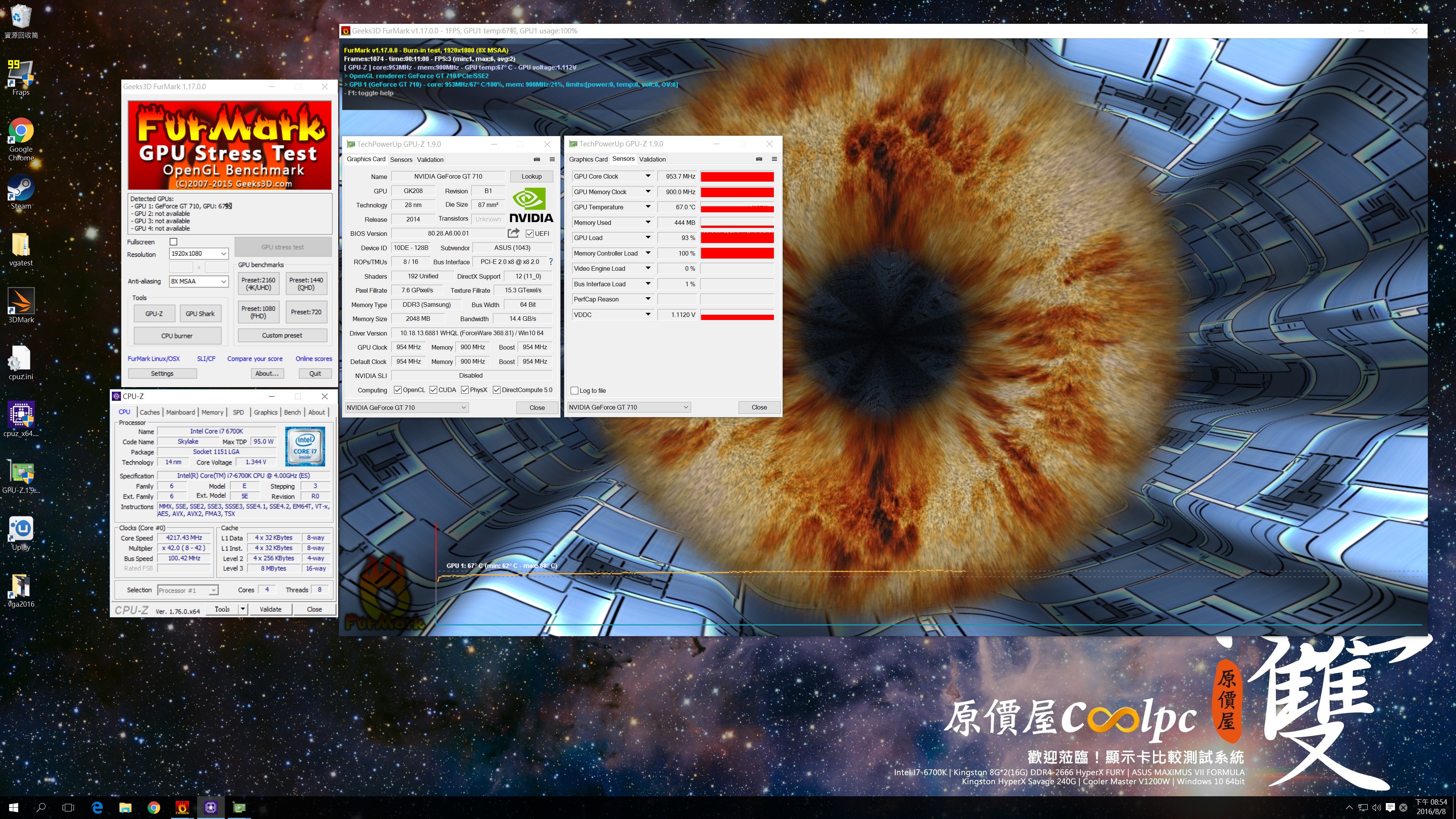Switch to the SPD tab in CPU-Z
The image size is (1456, 819).
point(238,412)
